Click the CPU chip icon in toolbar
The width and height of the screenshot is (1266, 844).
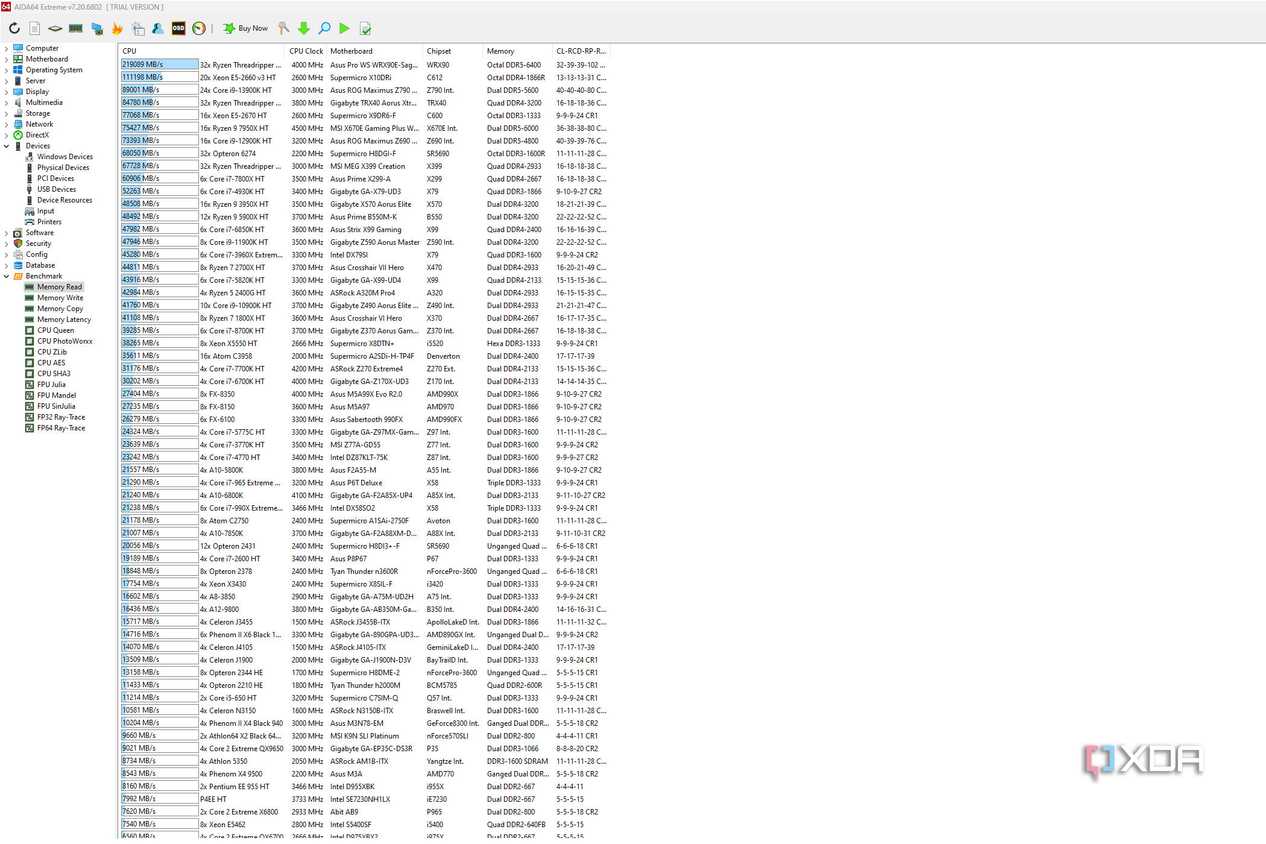click(55, 28)
